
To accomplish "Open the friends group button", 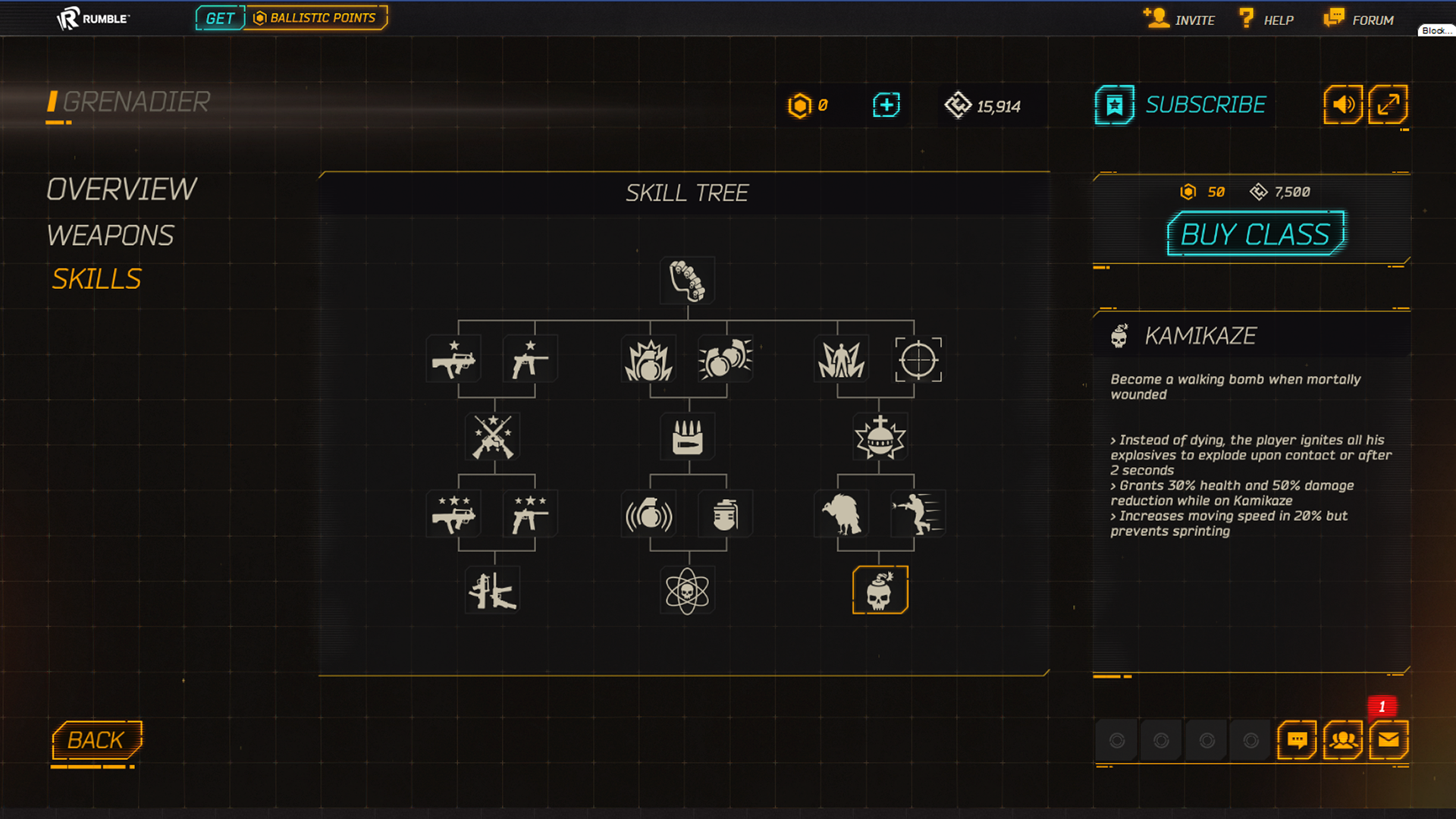I will 1343,739.
